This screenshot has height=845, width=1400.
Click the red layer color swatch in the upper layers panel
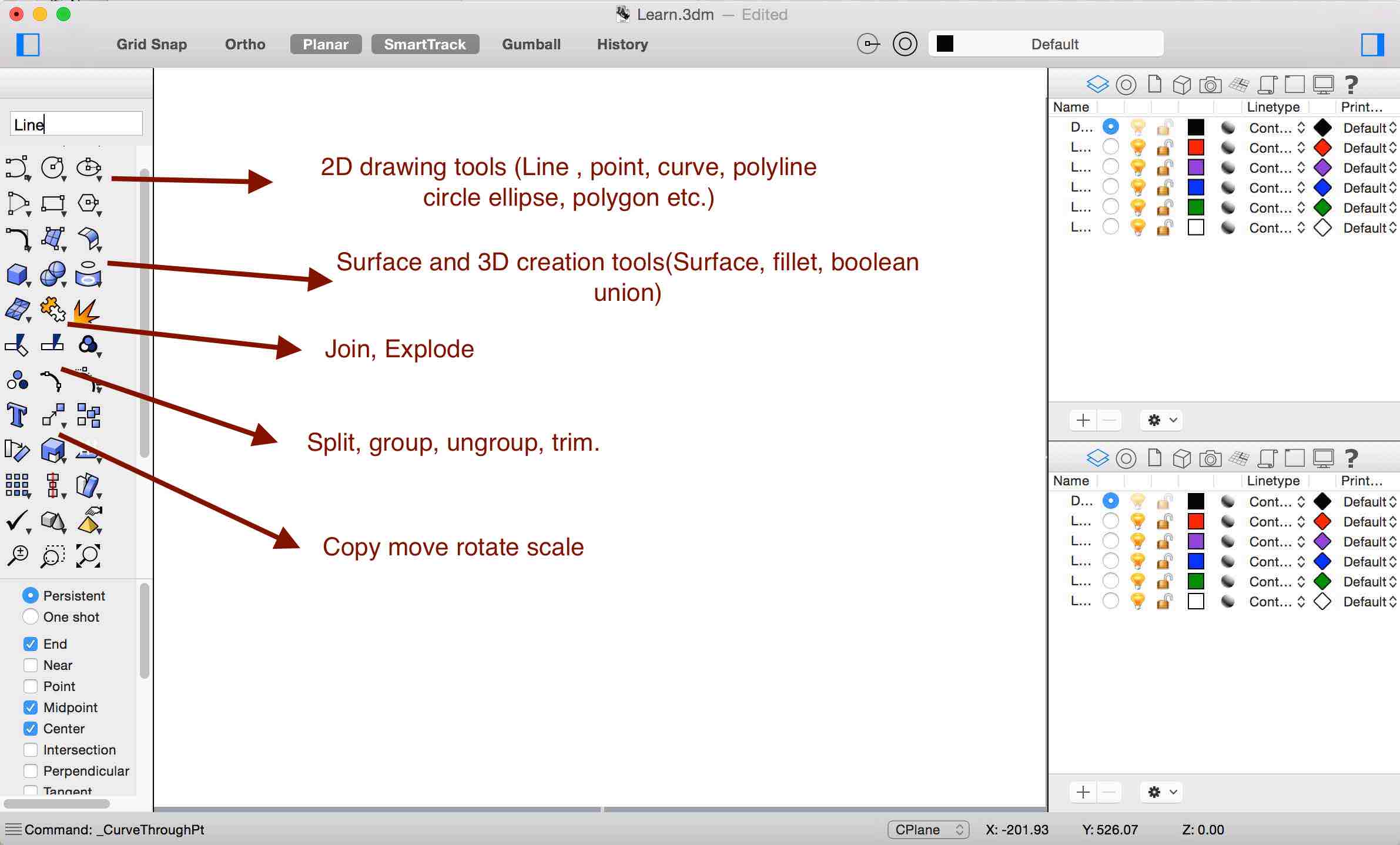click(1195, 147)
